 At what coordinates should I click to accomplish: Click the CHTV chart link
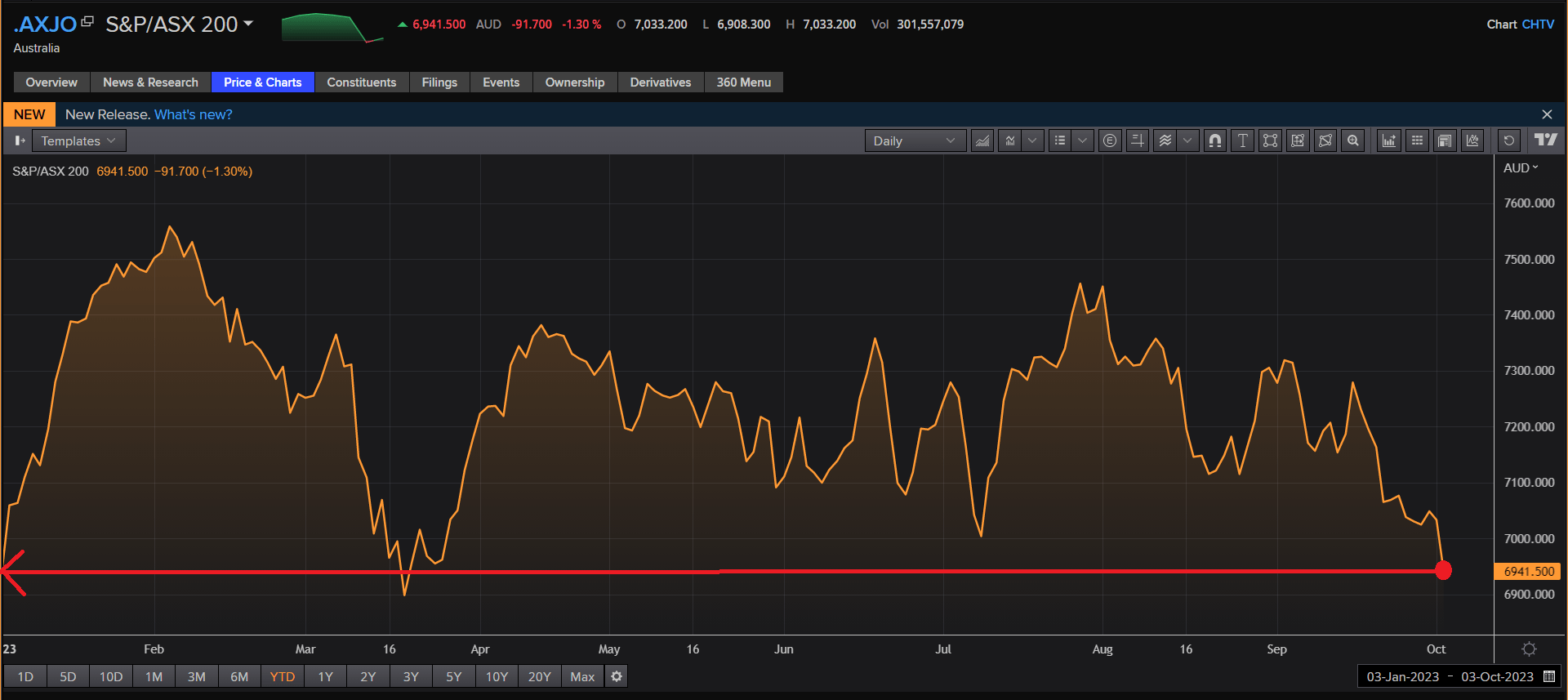point(1538,25)
